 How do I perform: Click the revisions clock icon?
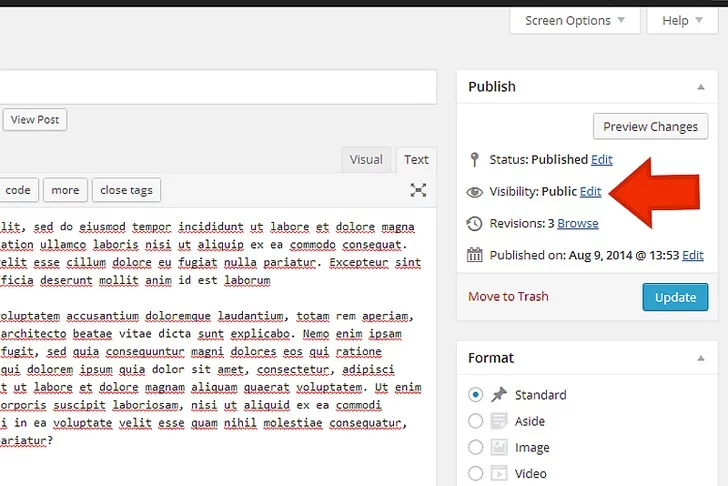(x=475, y=223)
